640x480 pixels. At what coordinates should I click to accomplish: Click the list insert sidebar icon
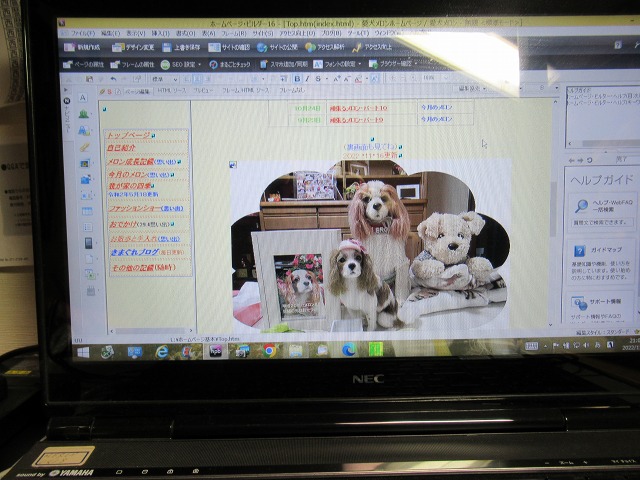[x=87, y=227]
